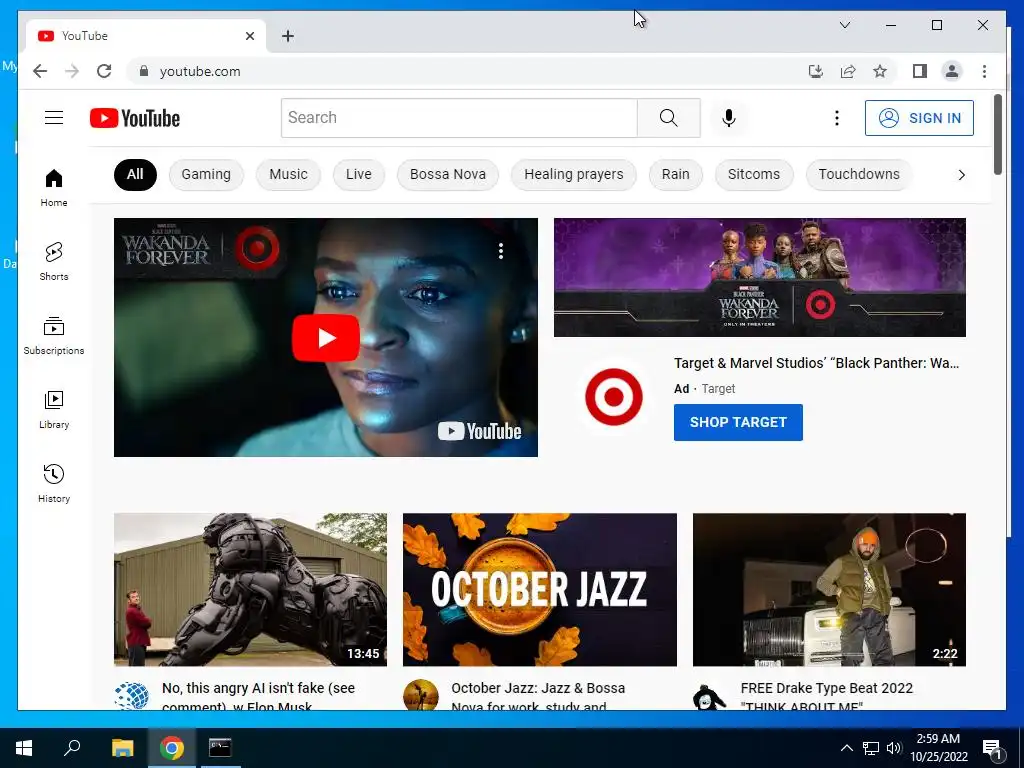Click the Target bullseye logo avatar
Screen dimensions: 1024x768
614,397
